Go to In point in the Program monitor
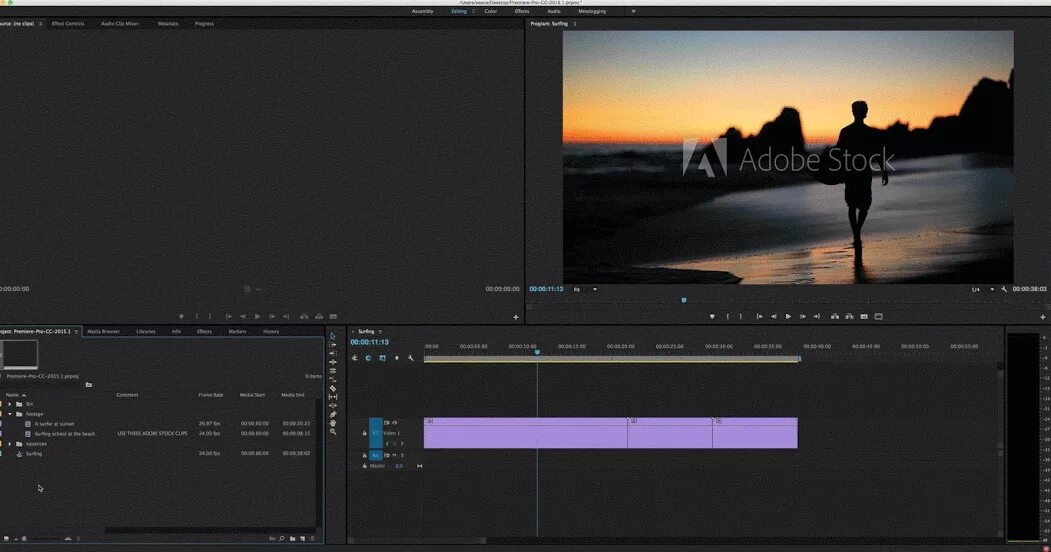 (759, 316)
